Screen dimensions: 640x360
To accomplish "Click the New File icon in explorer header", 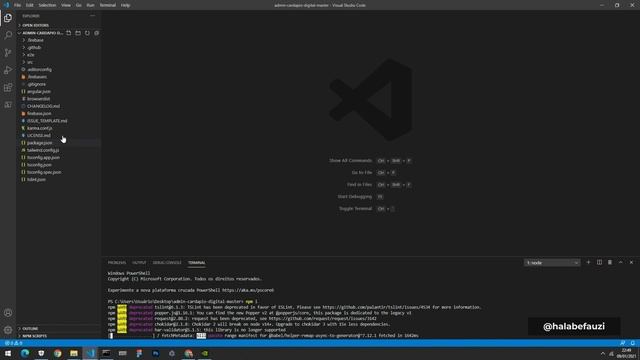I will (69, 33).
